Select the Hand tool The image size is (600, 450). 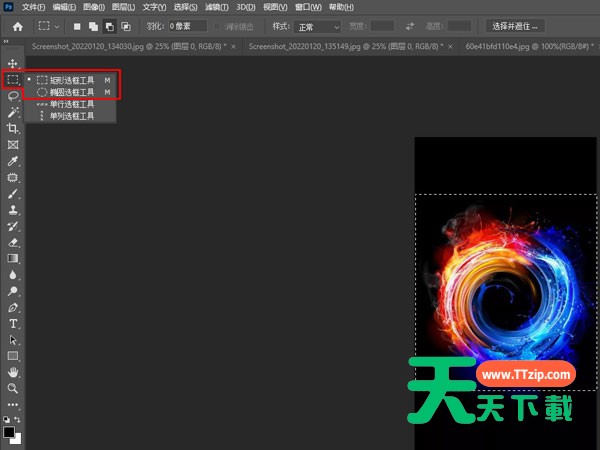pos(13,371)
